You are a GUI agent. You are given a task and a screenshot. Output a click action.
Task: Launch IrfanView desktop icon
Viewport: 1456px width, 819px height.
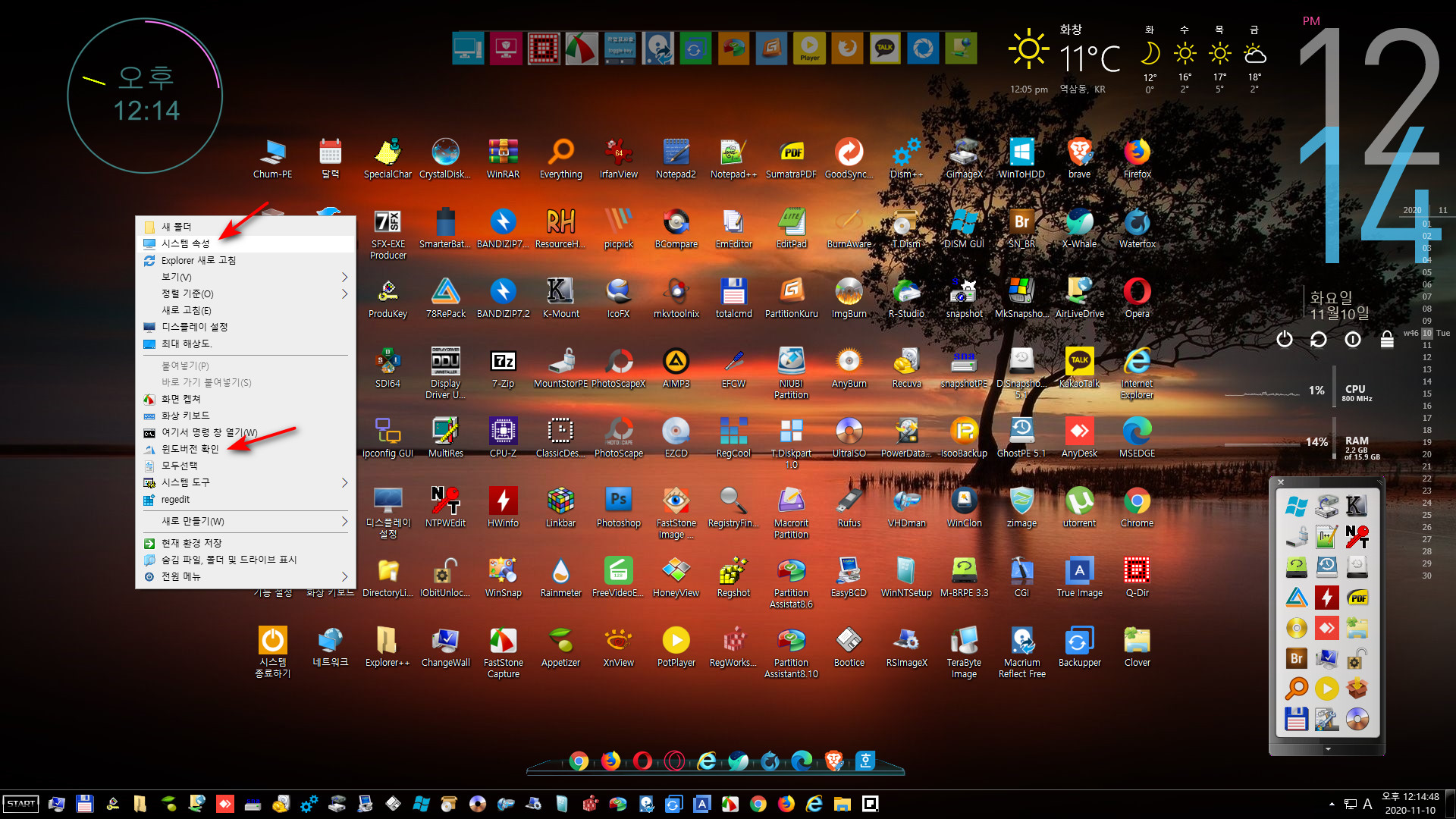coord(618,158)
